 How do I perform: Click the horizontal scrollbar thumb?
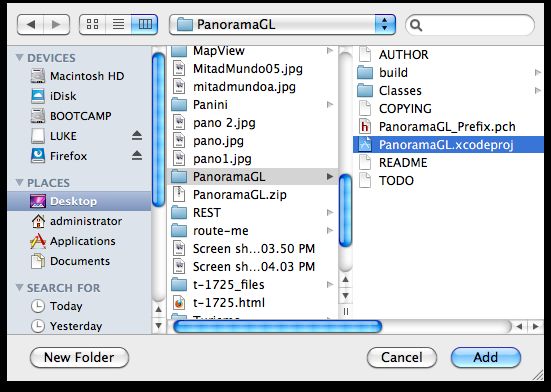pyautogui.click(x=278, y=327)
